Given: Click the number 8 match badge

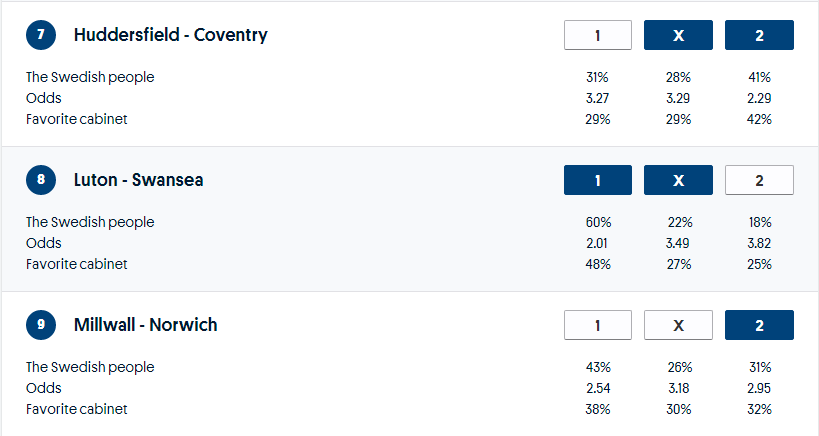Looking at the screenshot, I should point(40,181).
